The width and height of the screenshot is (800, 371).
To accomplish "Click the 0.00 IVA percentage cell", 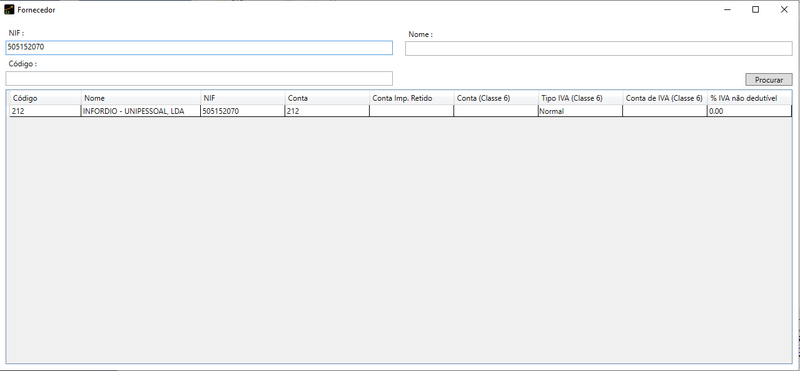I will 749,111.
